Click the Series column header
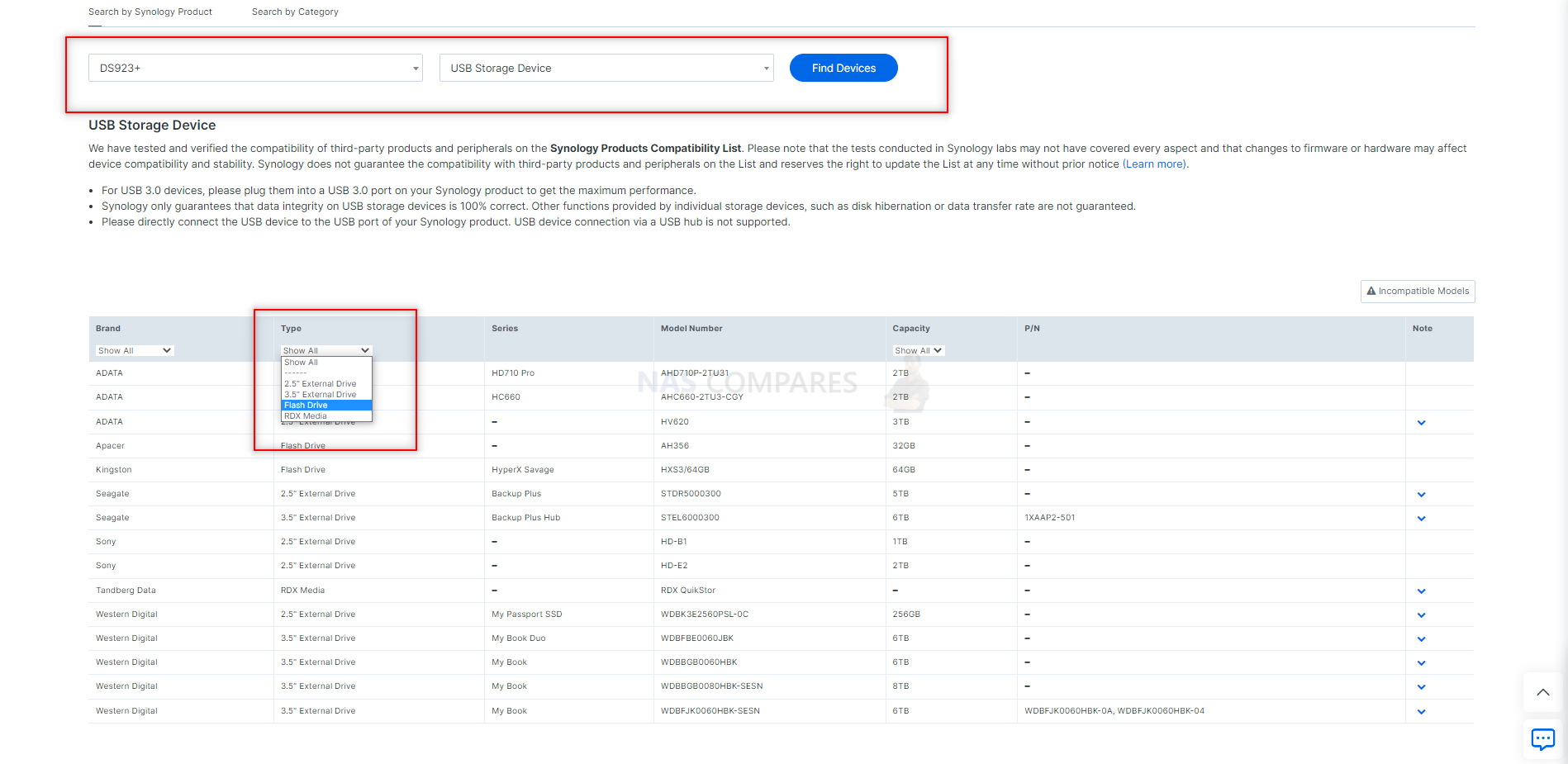 (x=505, y=329)
